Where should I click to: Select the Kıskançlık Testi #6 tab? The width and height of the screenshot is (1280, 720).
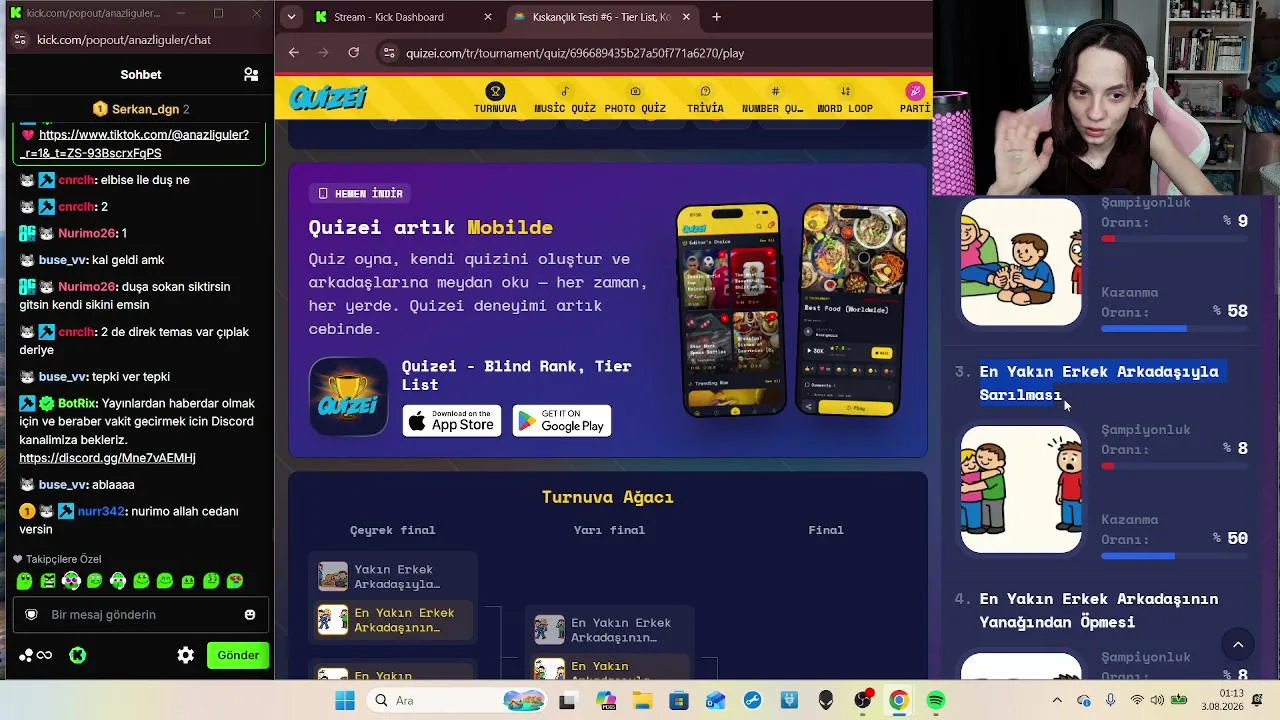[603, 17]
